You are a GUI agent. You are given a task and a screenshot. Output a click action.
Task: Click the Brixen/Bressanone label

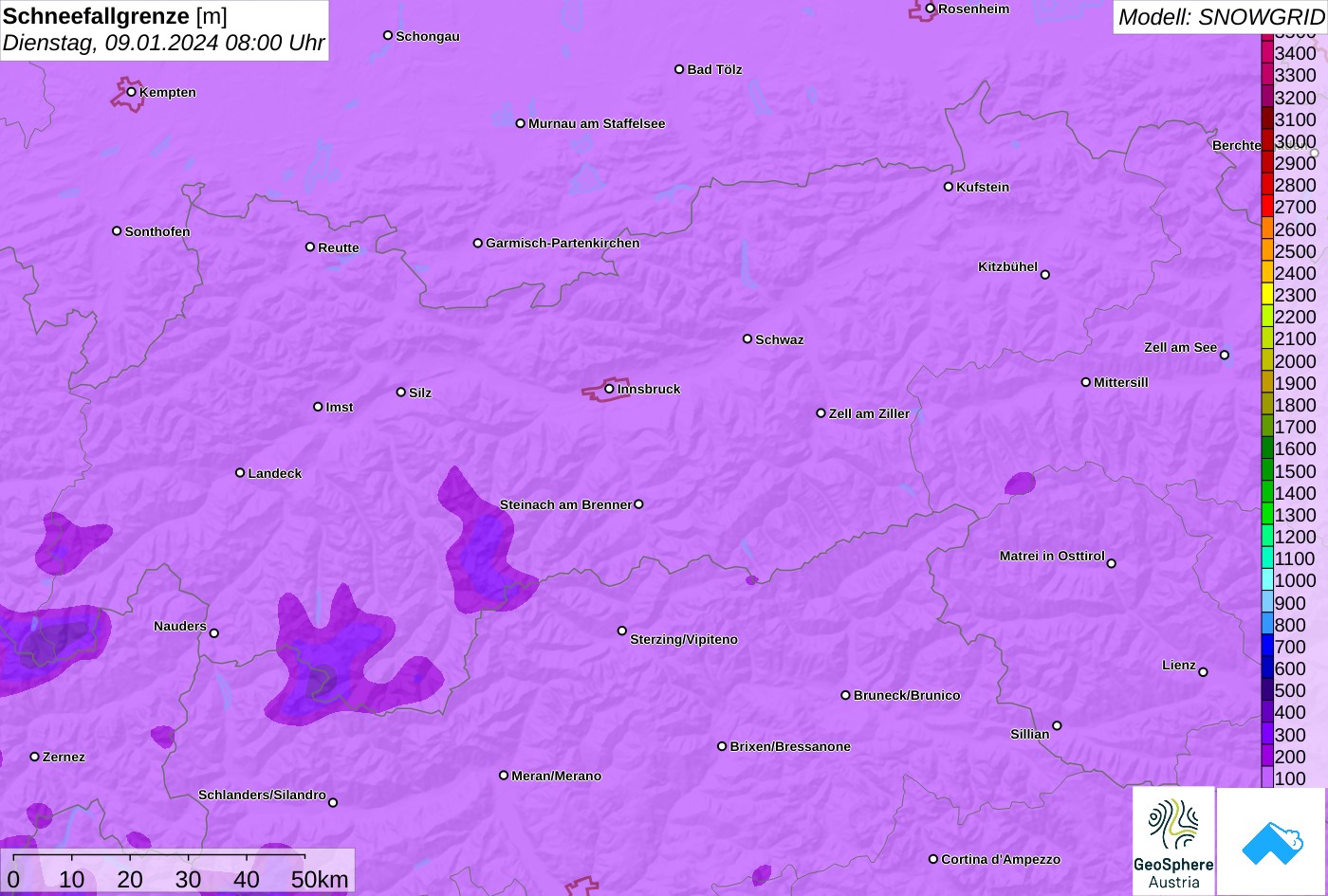[790, 746]
